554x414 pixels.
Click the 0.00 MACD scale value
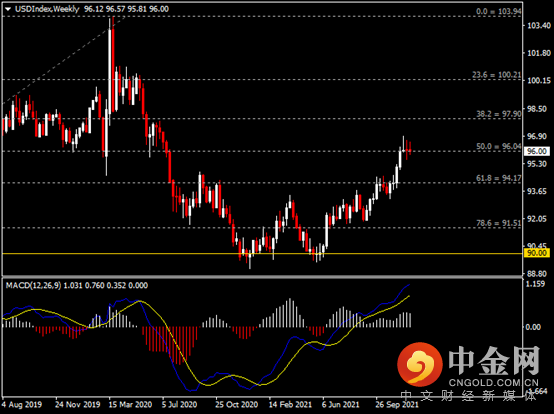[x=533, y=327]
